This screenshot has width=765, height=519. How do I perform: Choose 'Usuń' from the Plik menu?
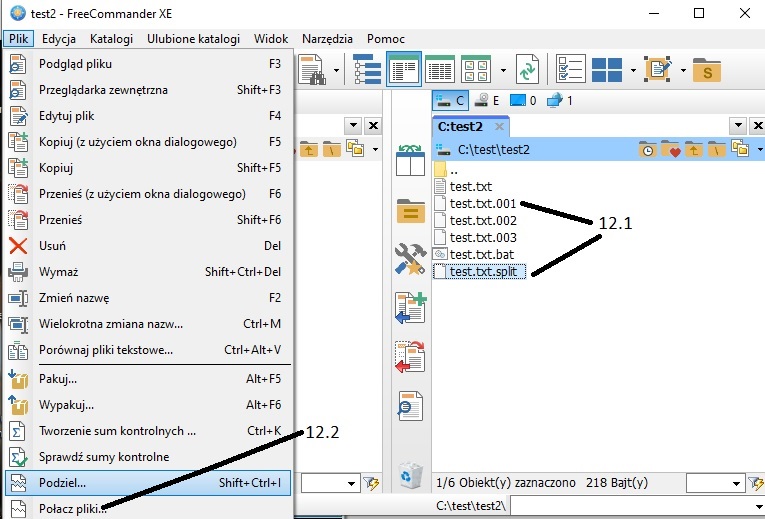(148, 246)
